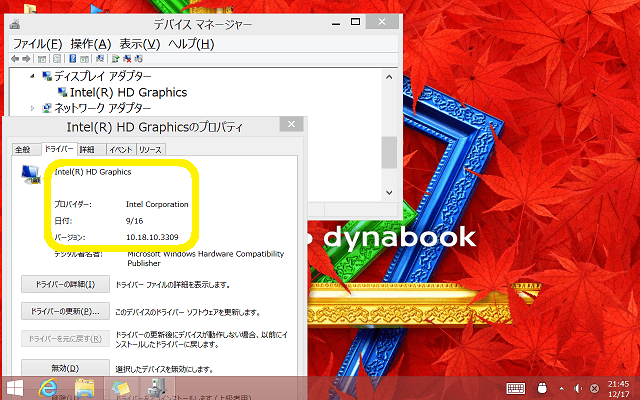Switch to the イベント tab

point(121,149)
